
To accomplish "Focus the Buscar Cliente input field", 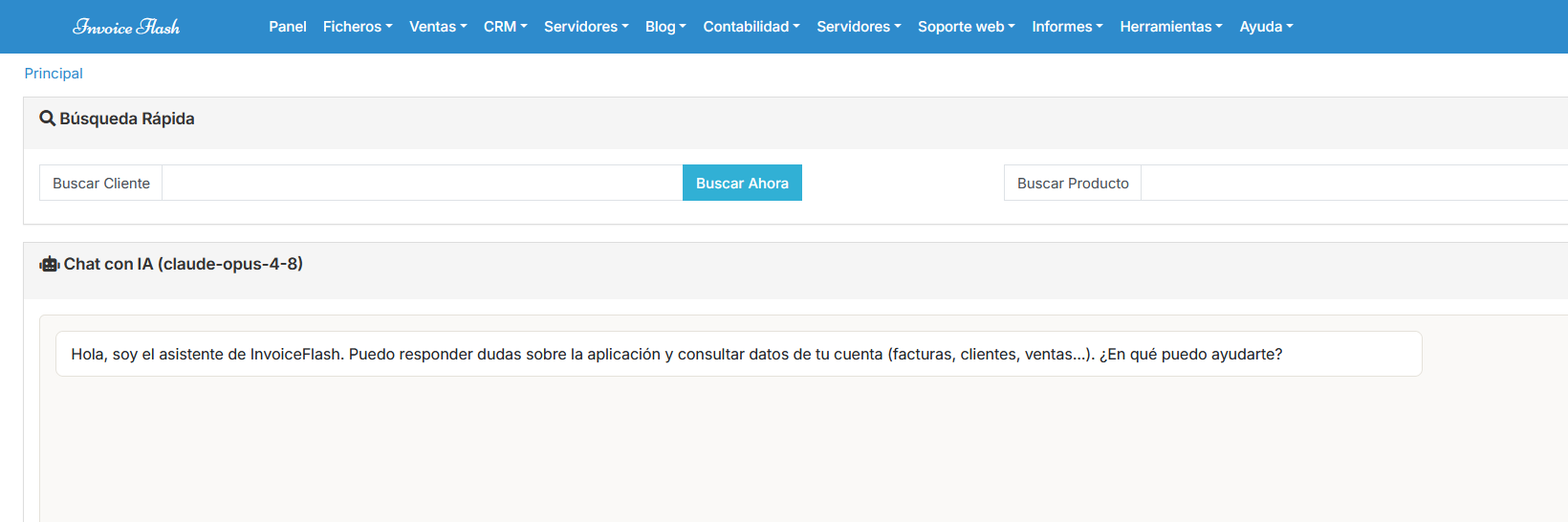I will pyautogui.click(x=423, y=183).
